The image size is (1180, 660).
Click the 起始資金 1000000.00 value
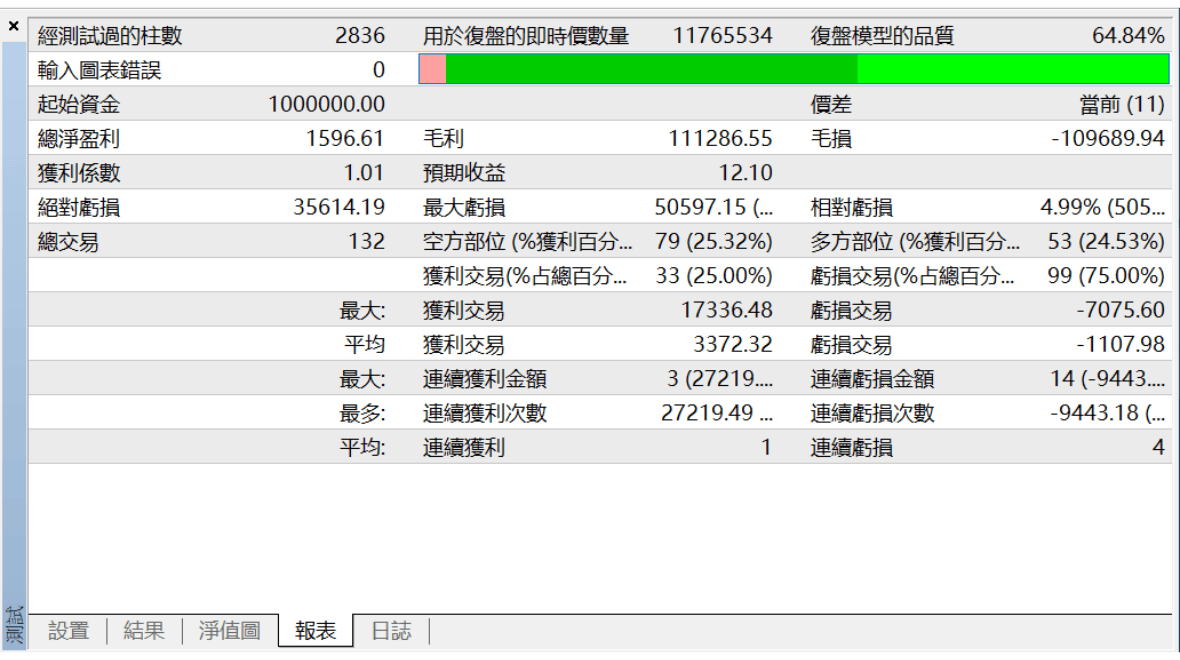(x=323, y=102)
